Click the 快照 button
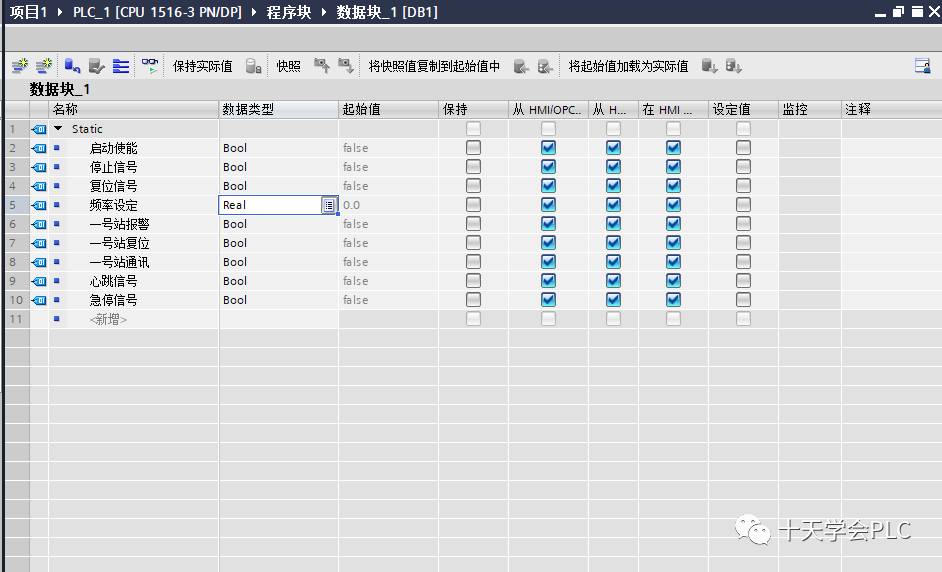 pyautogui.click(x=288, y=66)
